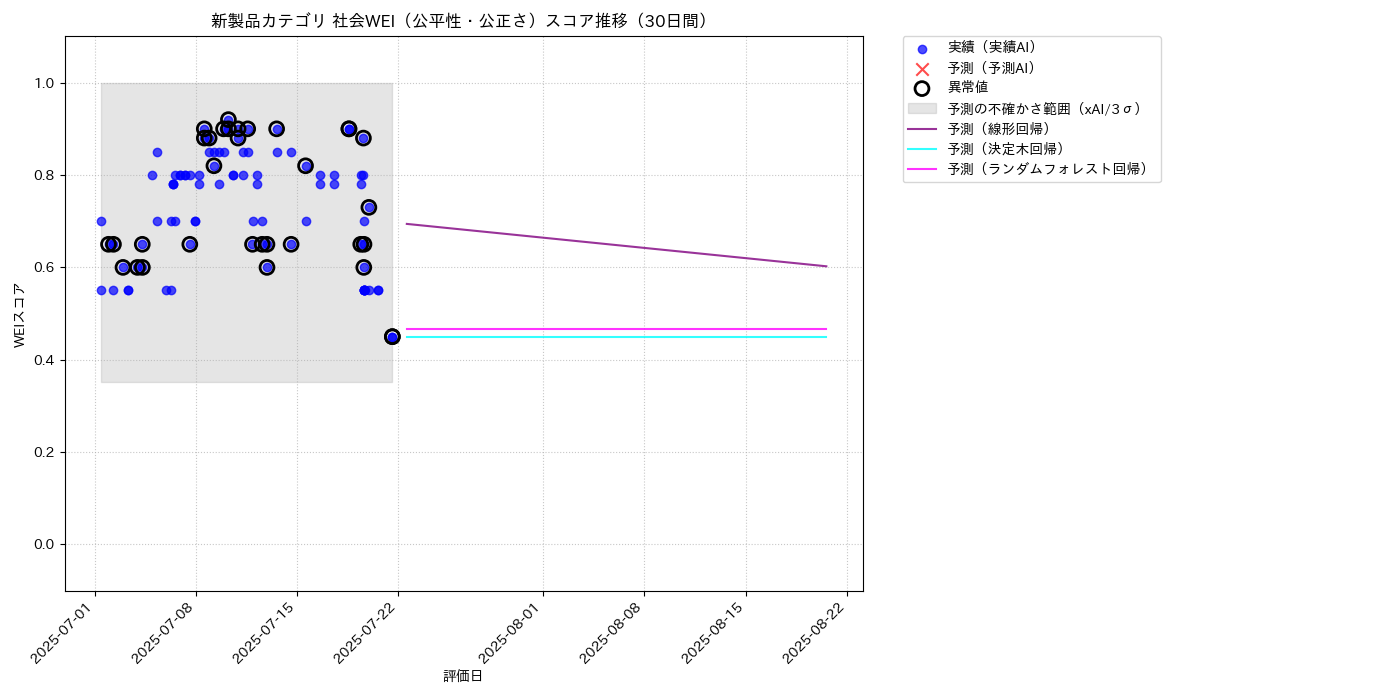This screenshot has height=700, width=1400.
Task: Click y-axis tick value 0.4
Action: click(44, 360)
